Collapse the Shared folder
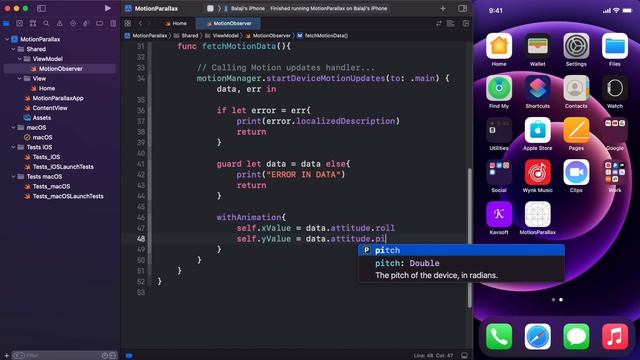The height and width of the screenshot is (360, 640). click(13, 49)
